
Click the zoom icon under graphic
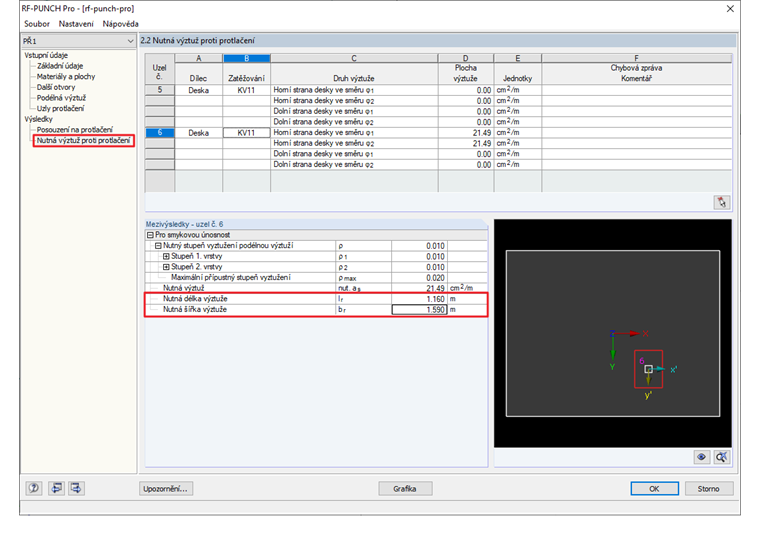pyautogui.click(x=722, y=457)
